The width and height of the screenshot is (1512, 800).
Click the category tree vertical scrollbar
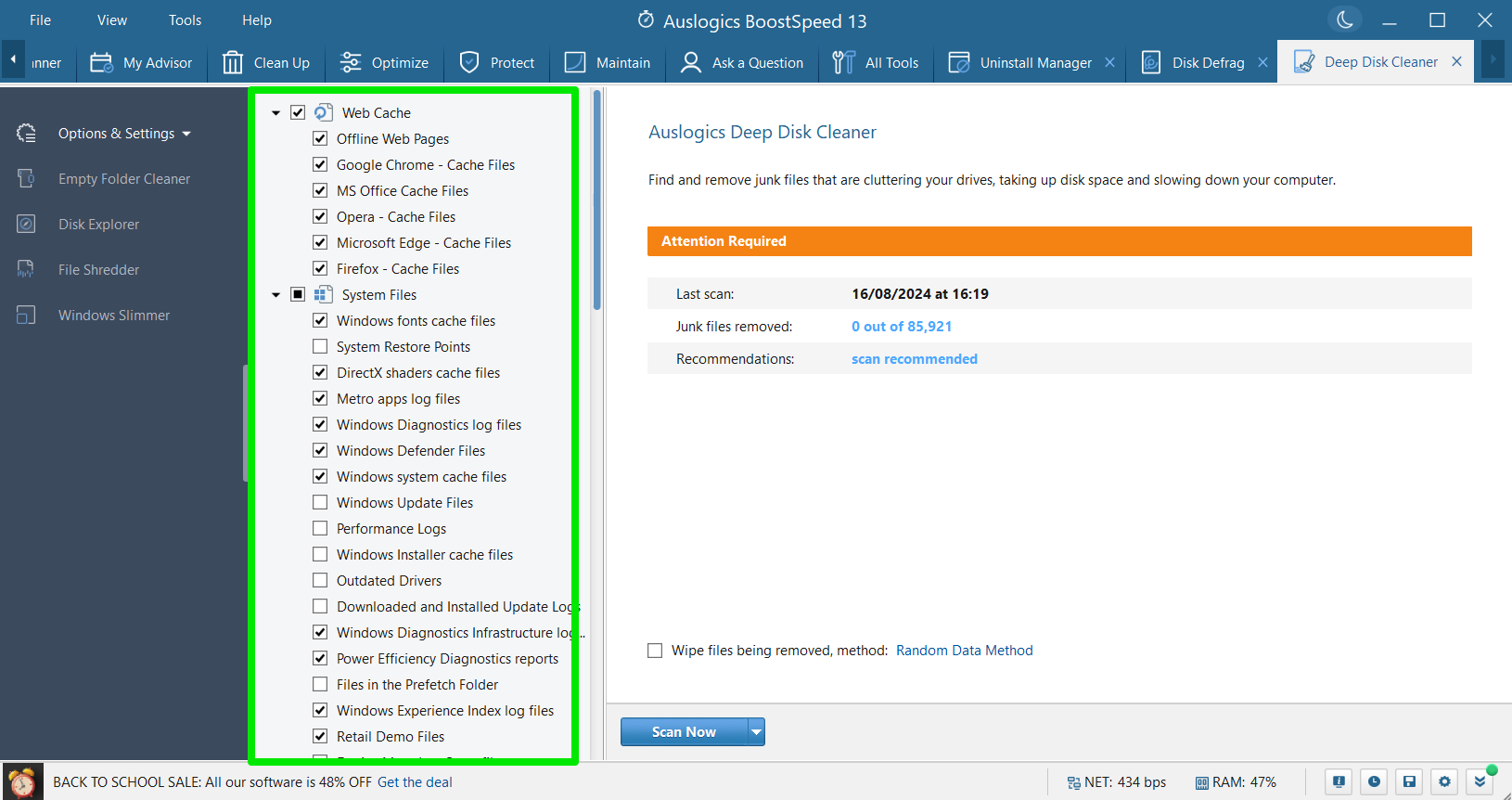click(x=597, y=200)
